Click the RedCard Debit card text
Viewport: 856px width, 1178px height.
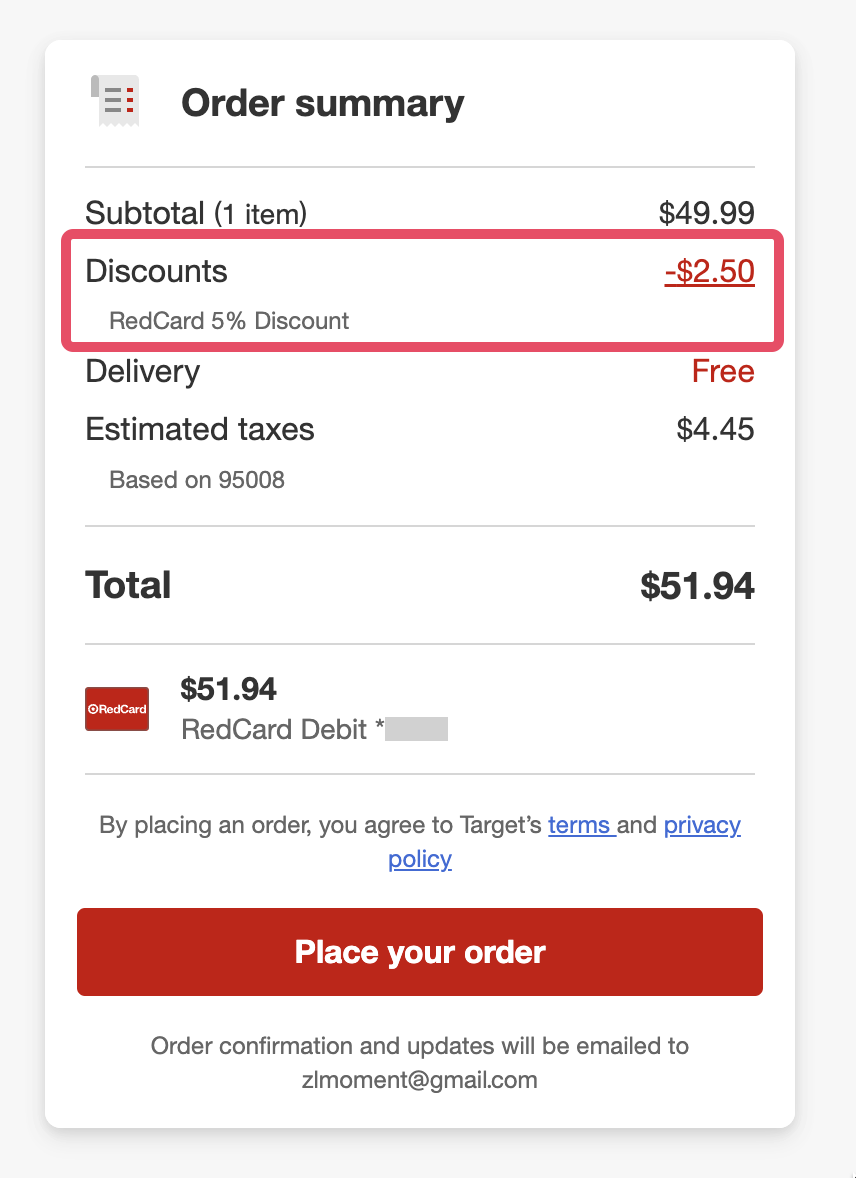275,729
